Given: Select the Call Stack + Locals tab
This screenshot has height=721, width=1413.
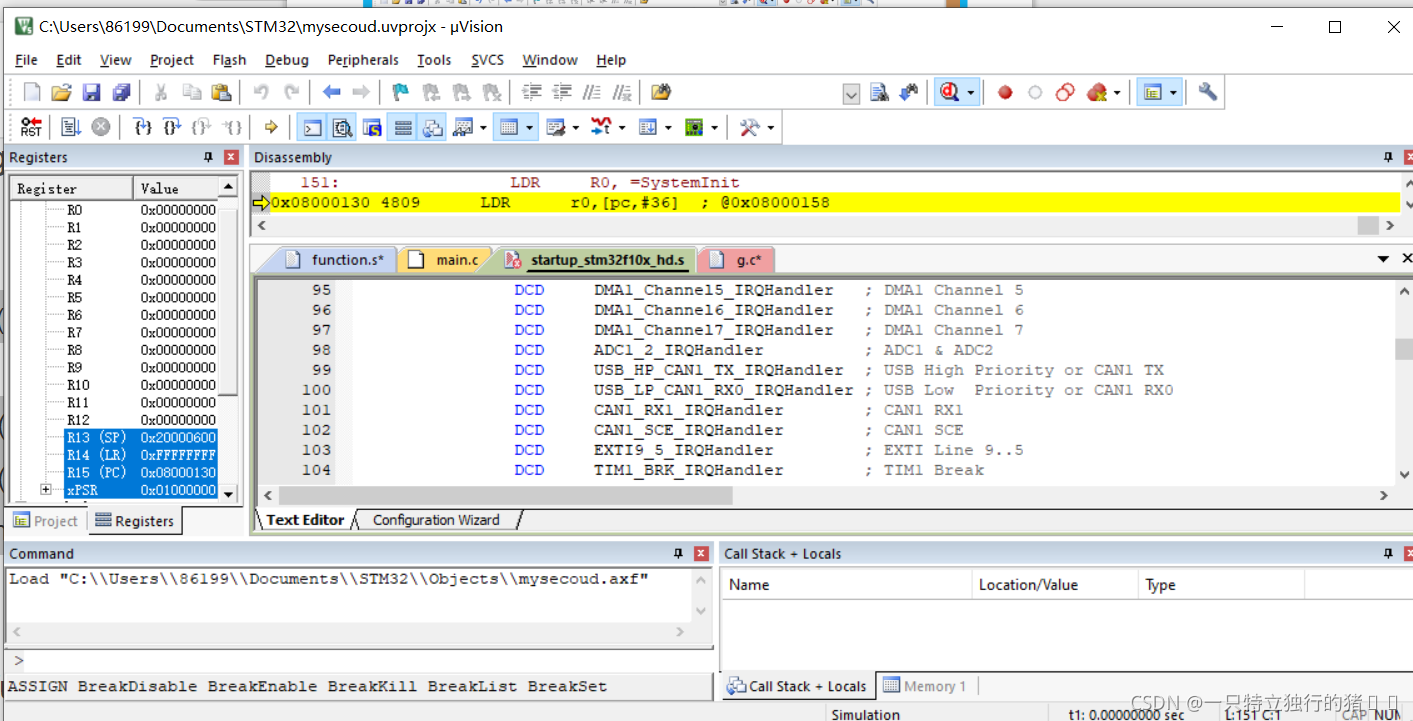Looking at the screenshot, I should coord(797,686).
